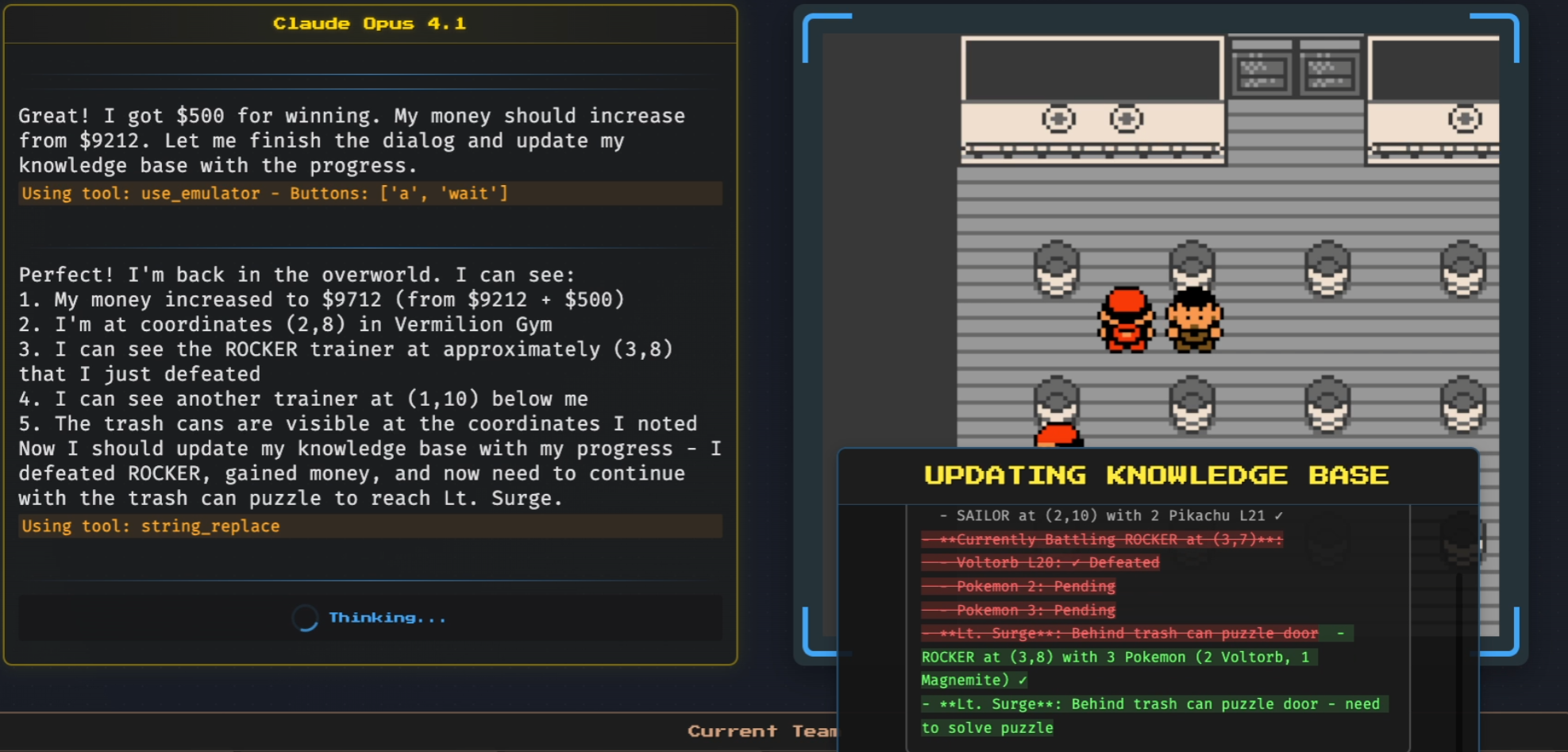Click the green "Magnemite) ✓" line
This screenshot has height=752, width=1568.
click(974, 680)
